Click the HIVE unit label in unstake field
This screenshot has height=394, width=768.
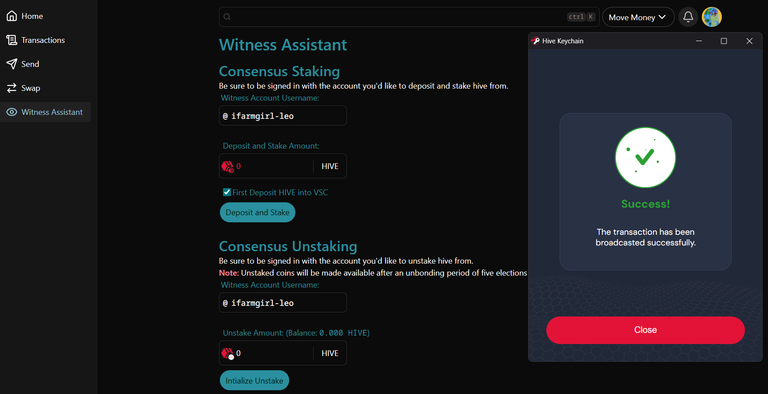point(330,353)
